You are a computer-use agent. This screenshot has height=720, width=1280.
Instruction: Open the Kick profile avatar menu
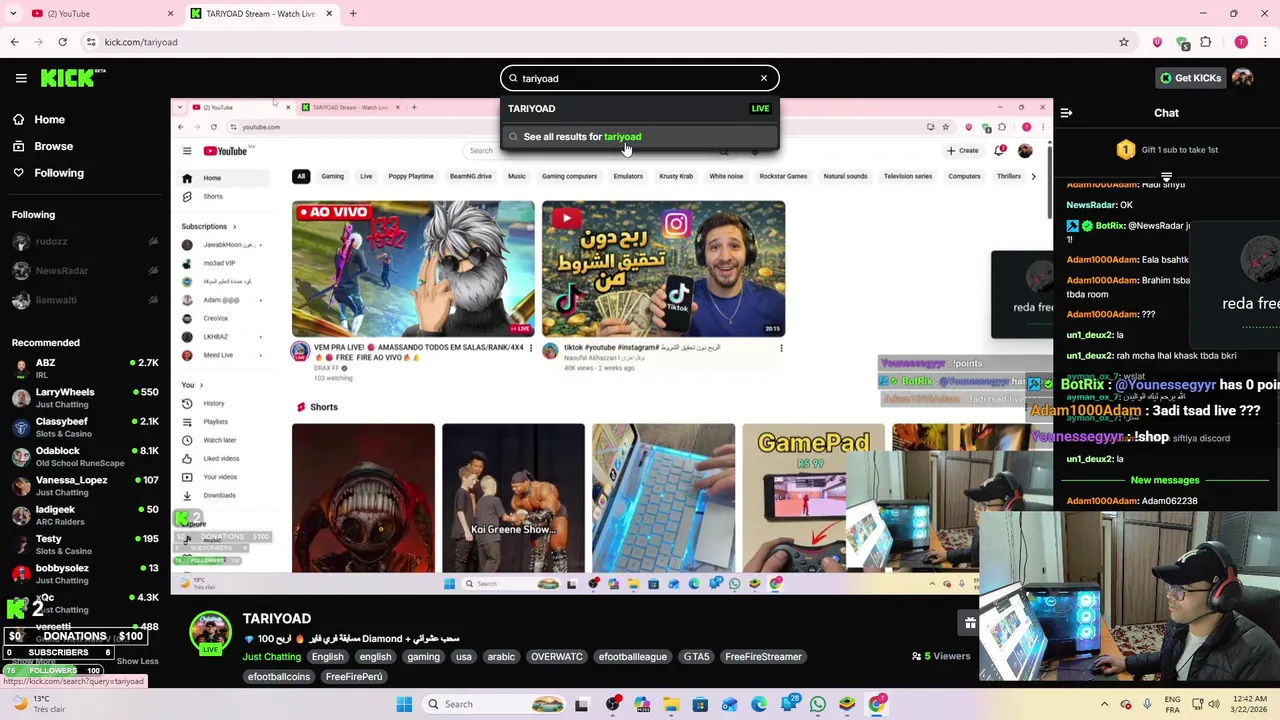coord(1243,78)
